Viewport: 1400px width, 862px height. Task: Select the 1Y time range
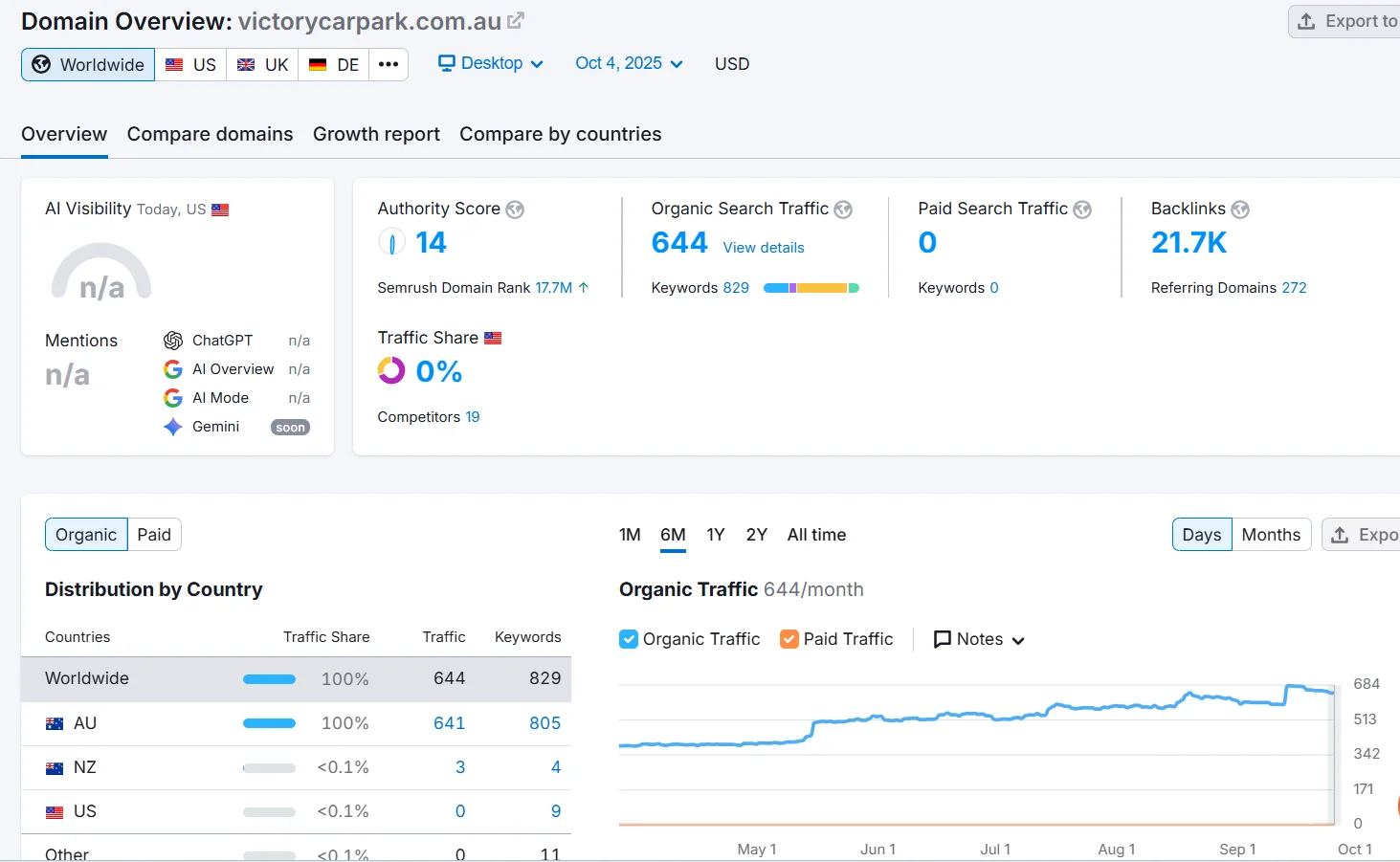[x=716, y=535]
